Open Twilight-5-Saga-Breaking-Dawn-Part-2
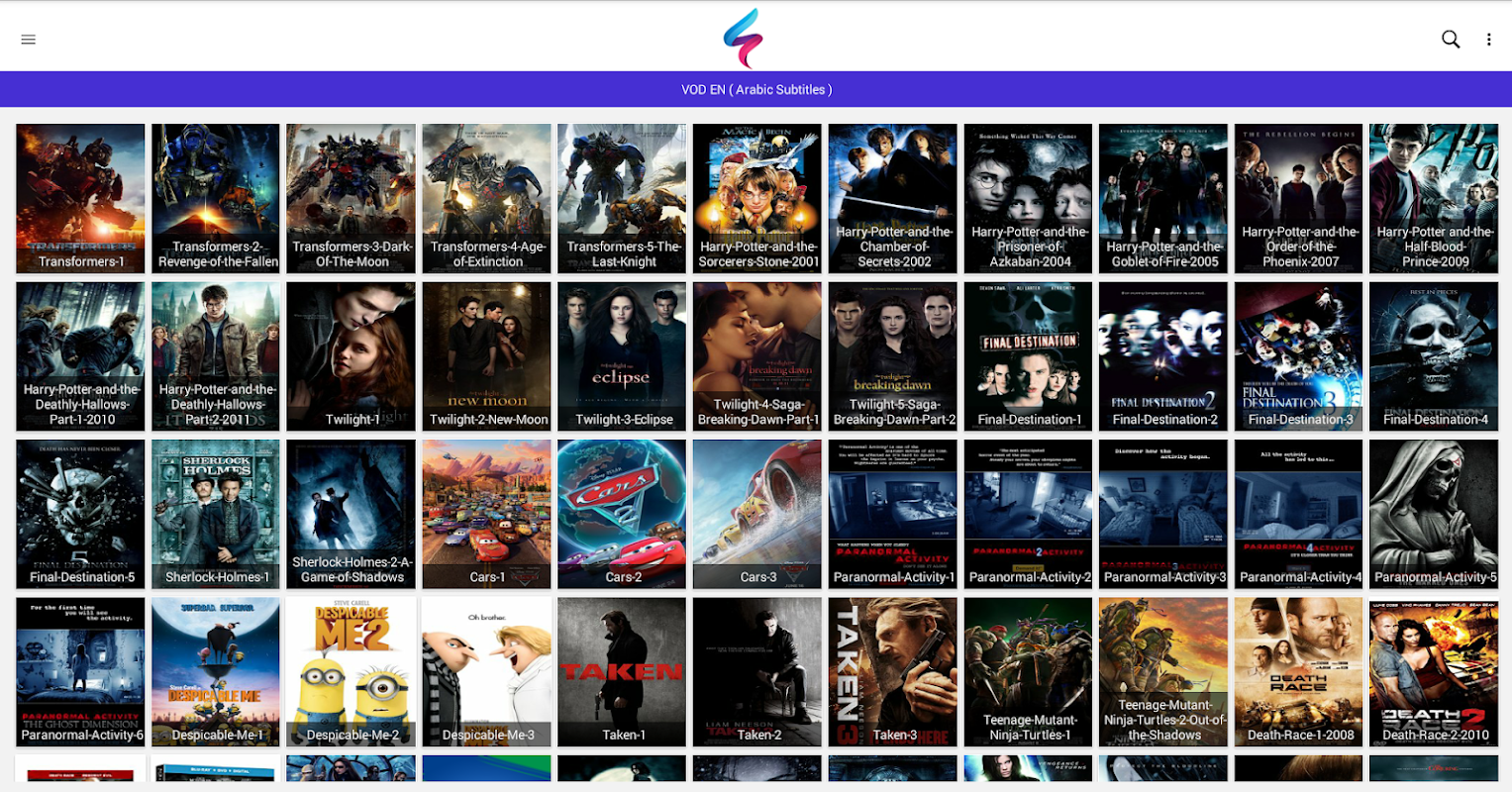Viewport: 1512px width, 792px height. click(x=893, y=356)
